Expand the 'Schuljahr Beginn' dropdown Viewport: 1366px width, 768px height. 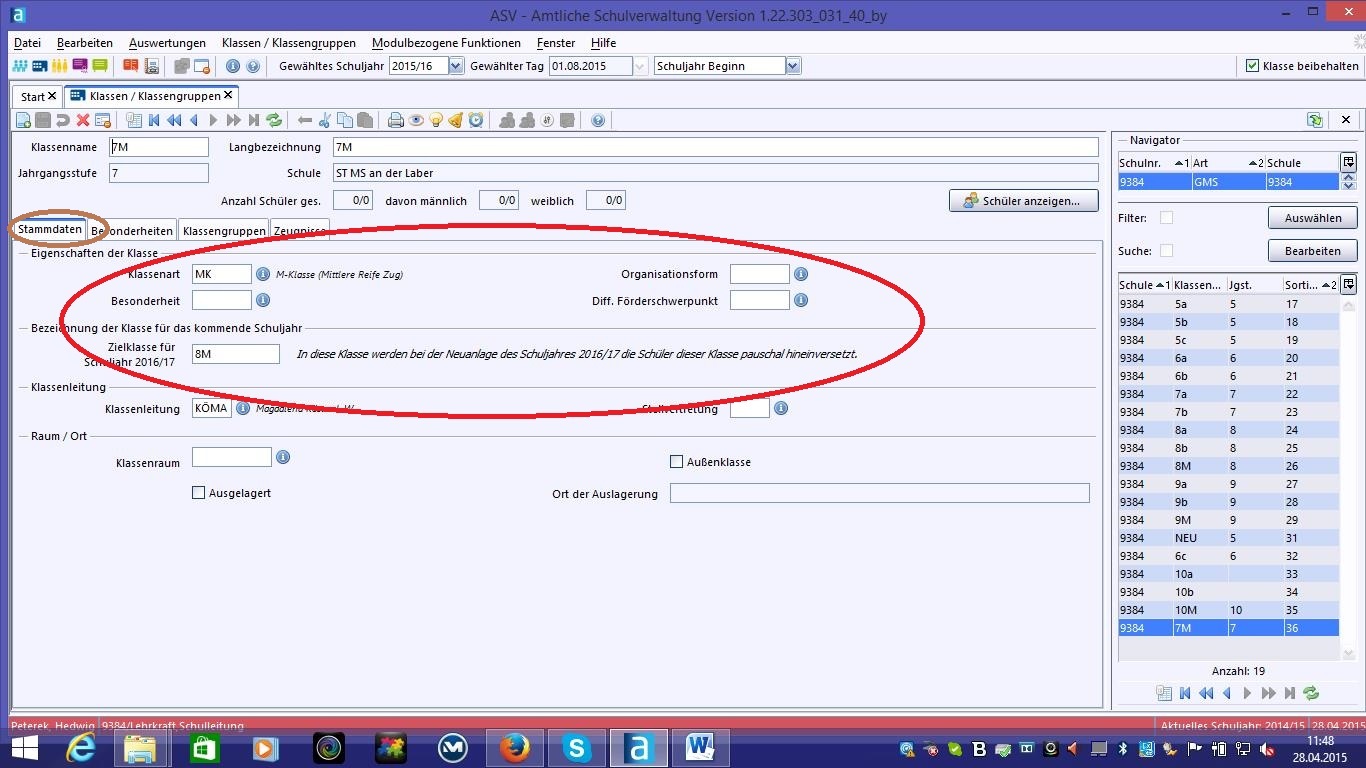pyautogui.click(x=793, y=66)
